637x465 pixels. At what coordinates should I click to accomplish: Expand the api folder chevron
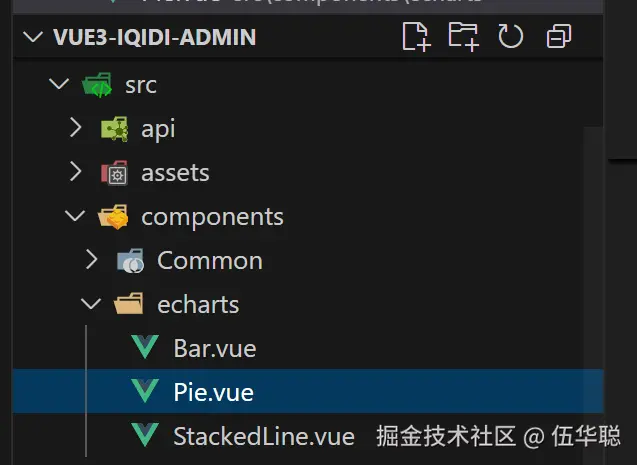(x=75, y=129)
